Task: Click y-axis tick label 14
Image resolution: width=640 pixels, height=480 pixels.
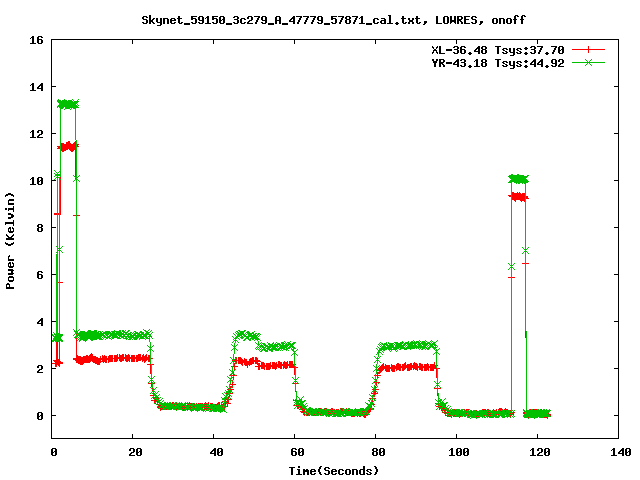Action: [36, 87]
